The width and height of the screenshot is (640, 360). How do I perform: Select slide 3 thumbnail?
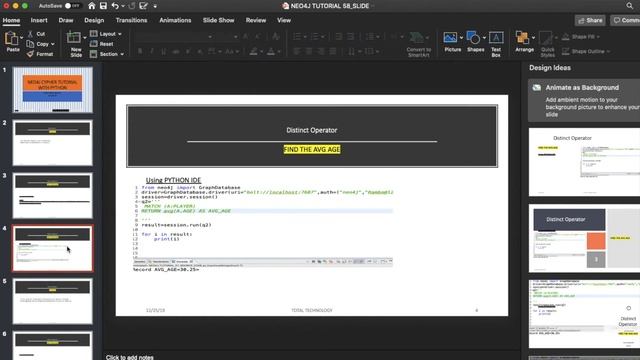[x=53, y=195]
